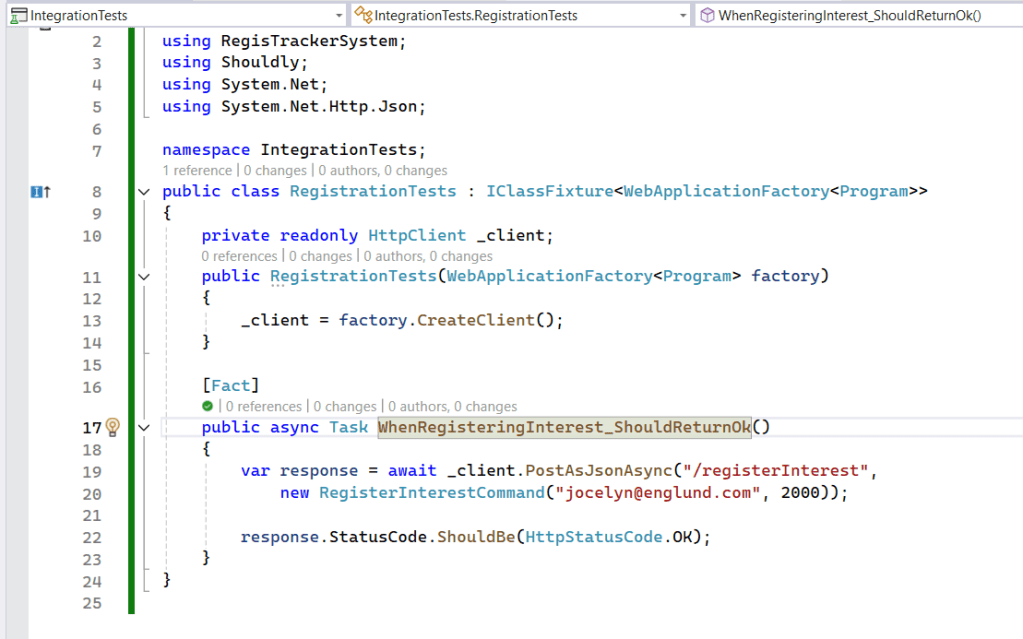The height and width of the screenshot is (639, 1023).
Task: Click the interface implementation glyph beside line 8
Action: pos(40,192)
